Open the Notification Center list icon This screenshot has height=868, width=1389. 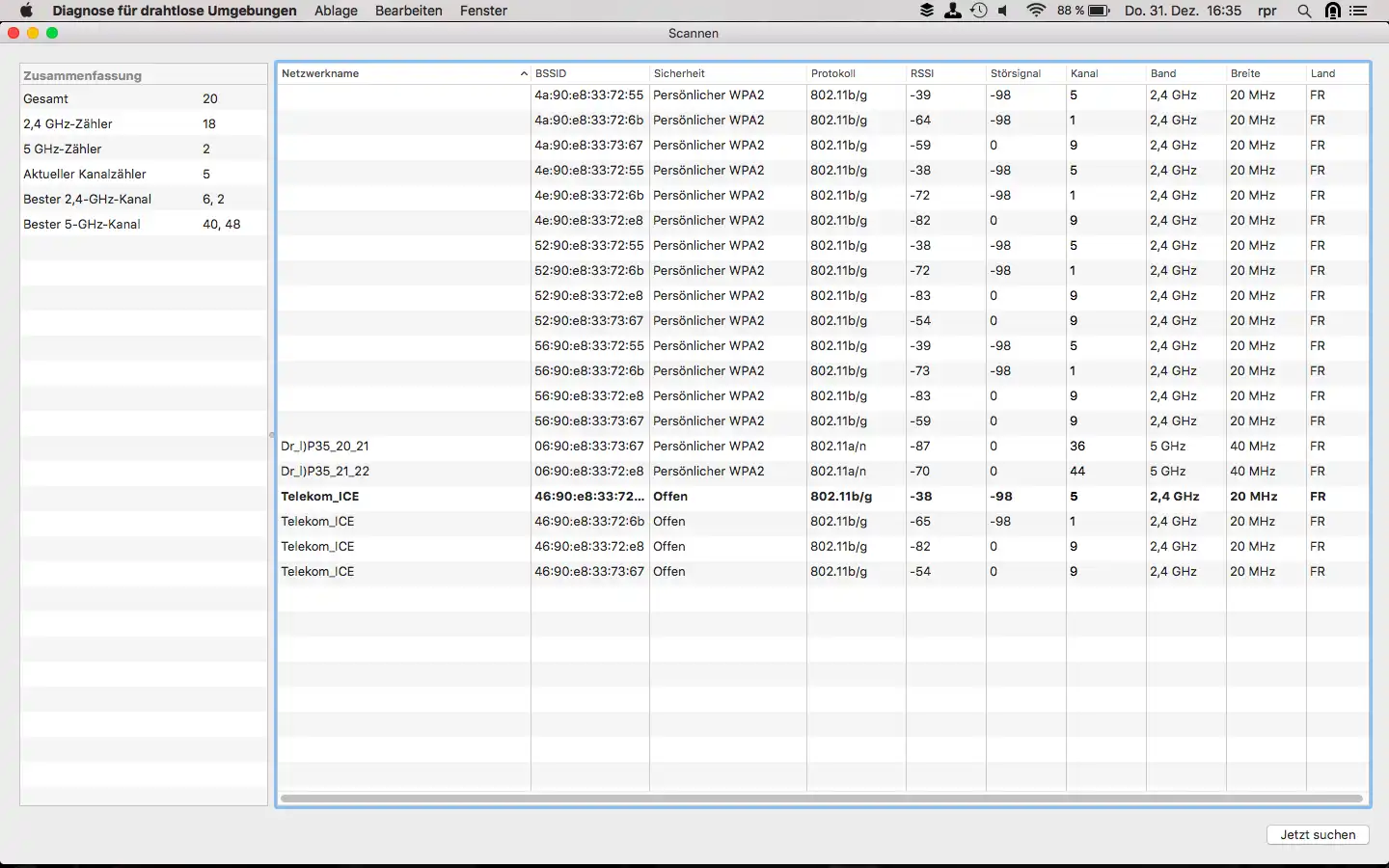pos(1358,11)
